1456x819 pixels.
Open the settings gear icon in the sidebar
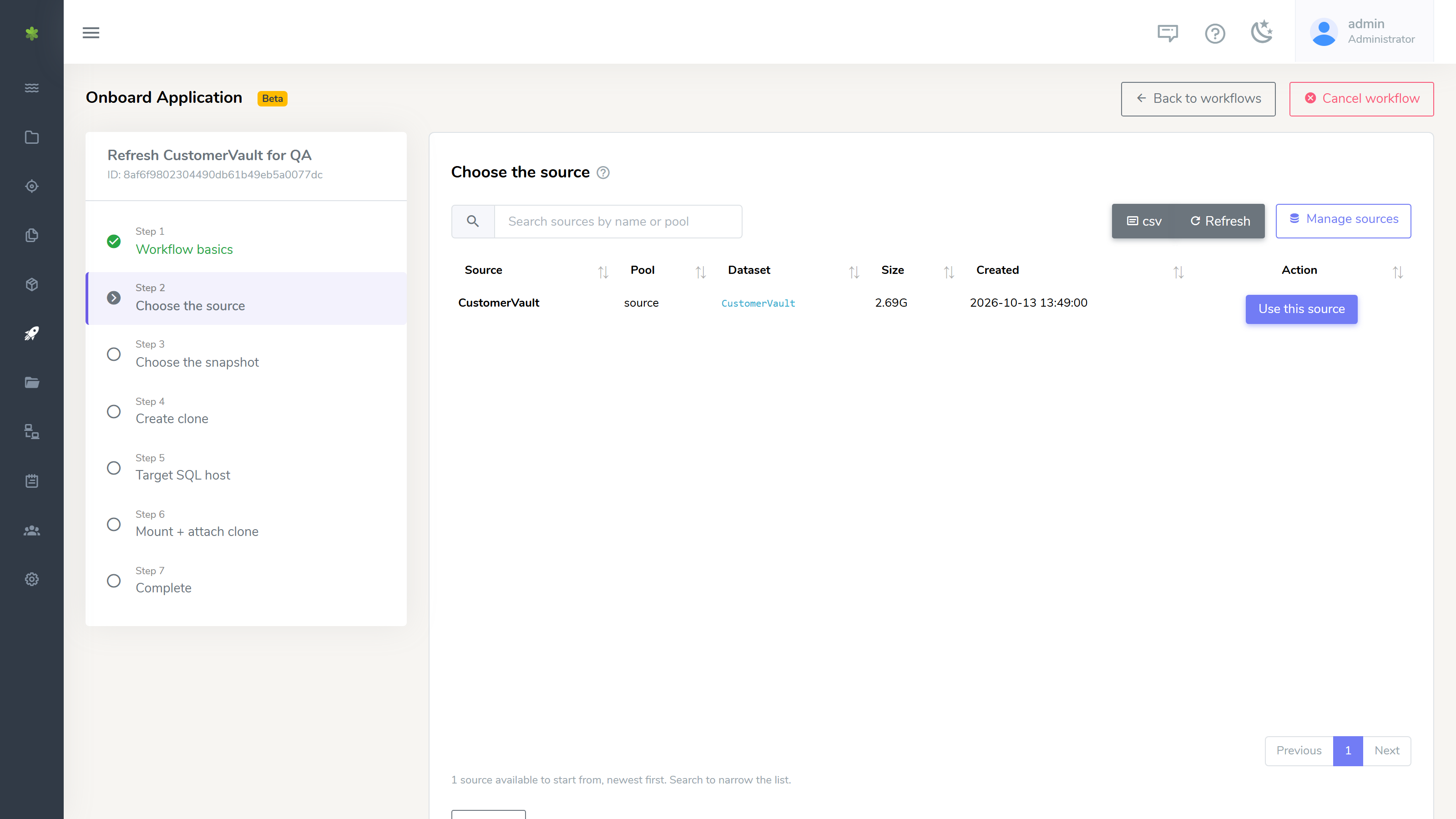point(32,579)
